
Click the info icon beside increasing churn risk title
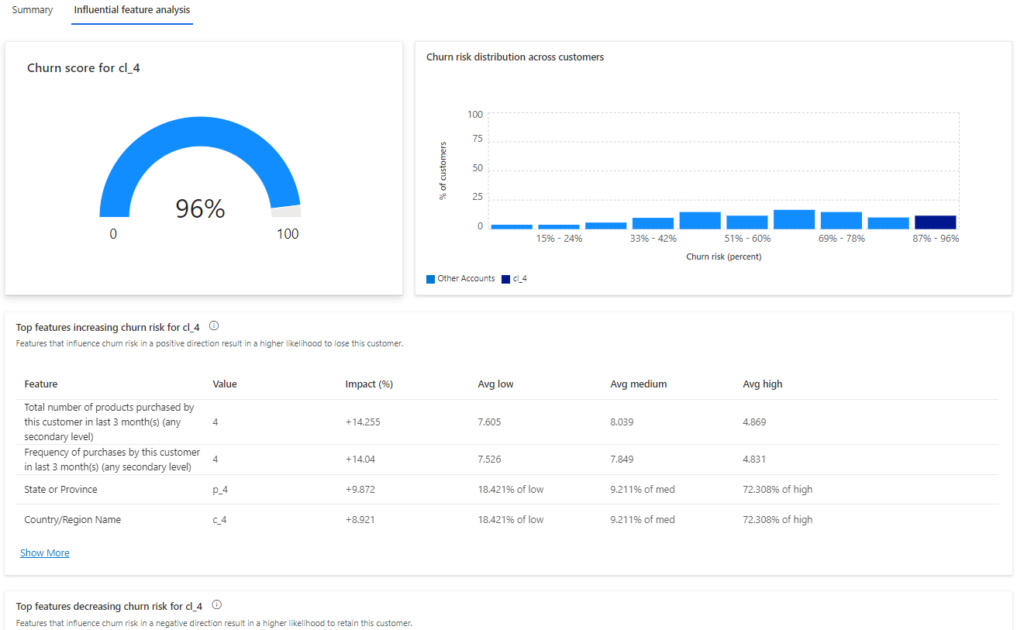coord(217,325)
